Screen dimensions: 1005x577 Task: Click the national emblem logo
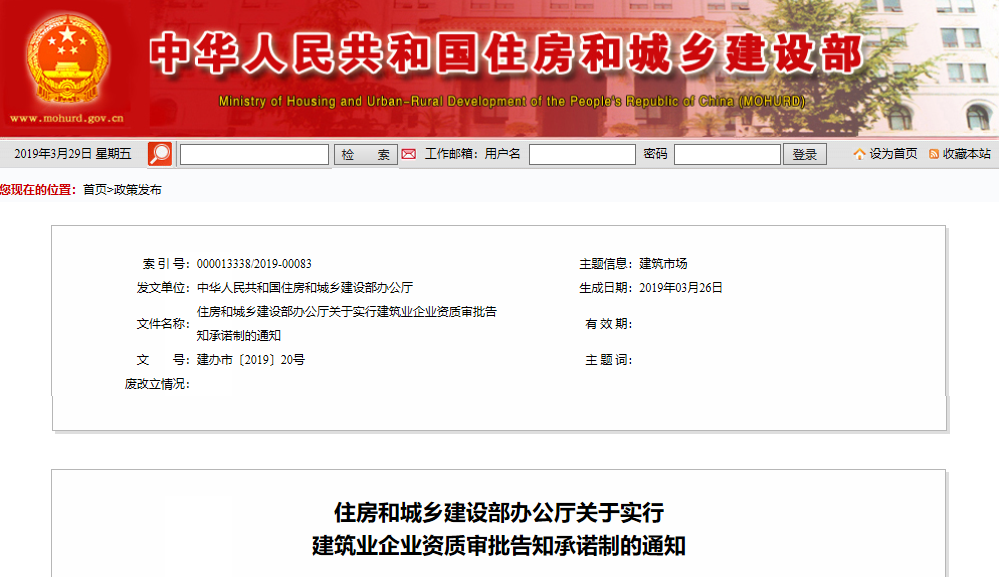(x=66, y=60)
